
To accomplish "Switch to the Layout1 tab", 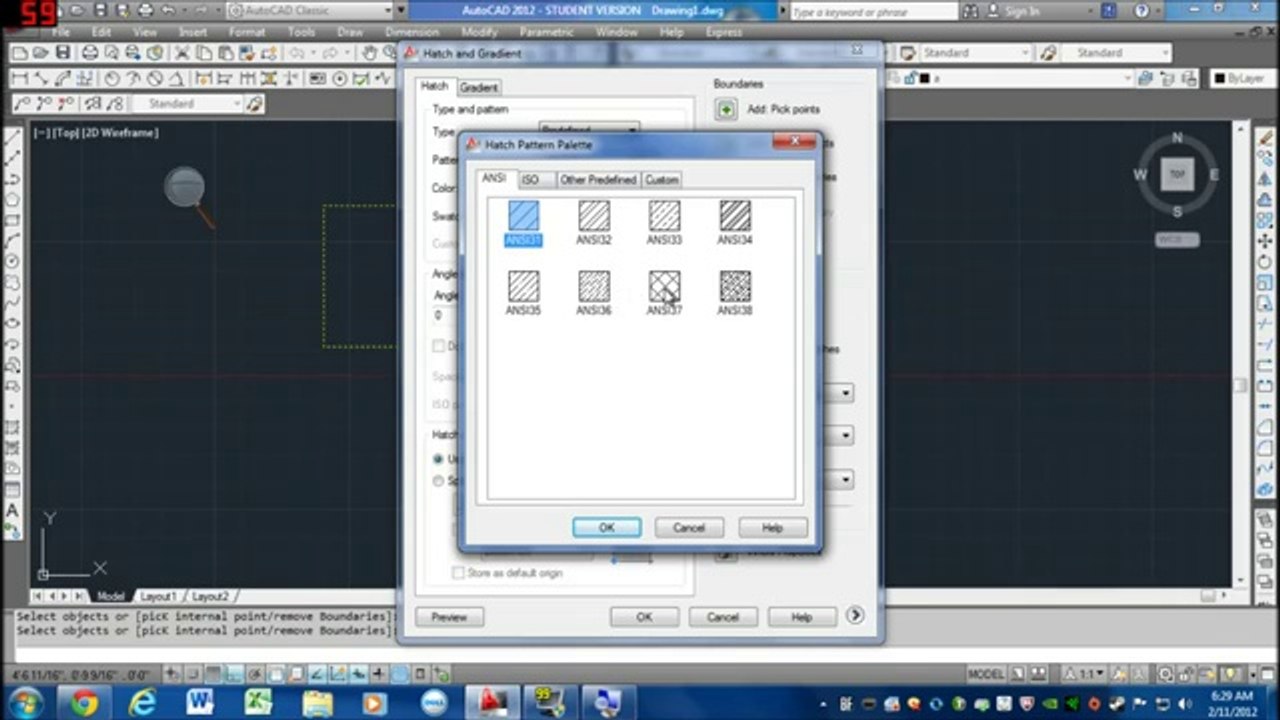I will 158,596.
